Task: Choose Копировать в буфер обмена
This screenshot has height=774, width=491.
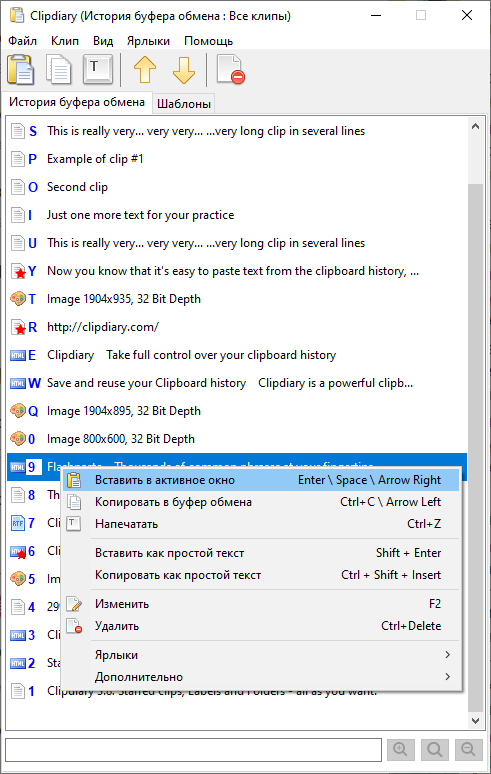Action: 262,502
